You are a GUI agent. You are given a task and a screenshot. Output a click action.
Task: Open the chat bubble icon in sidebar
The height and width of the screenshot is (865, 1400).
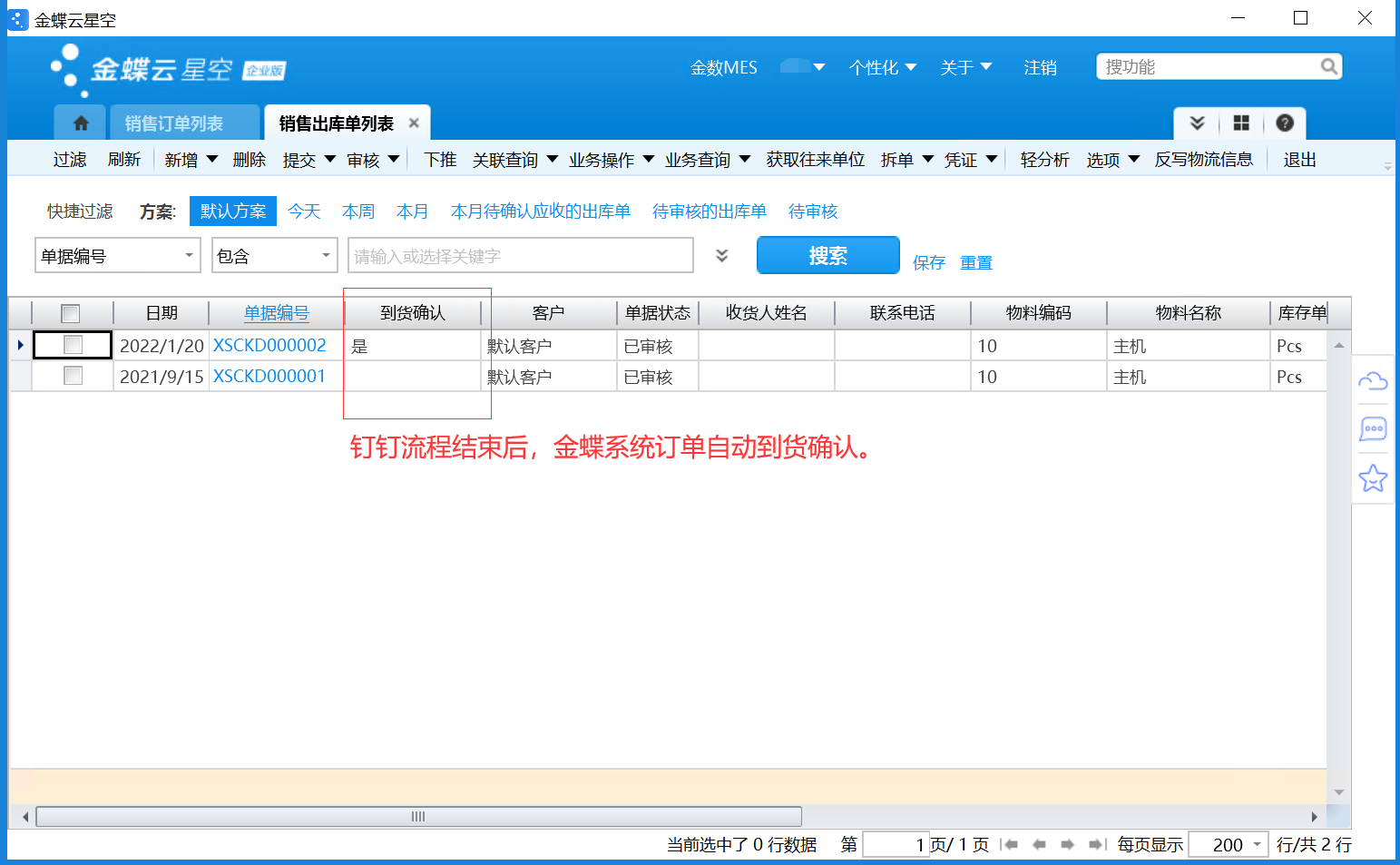(1373, 428)
